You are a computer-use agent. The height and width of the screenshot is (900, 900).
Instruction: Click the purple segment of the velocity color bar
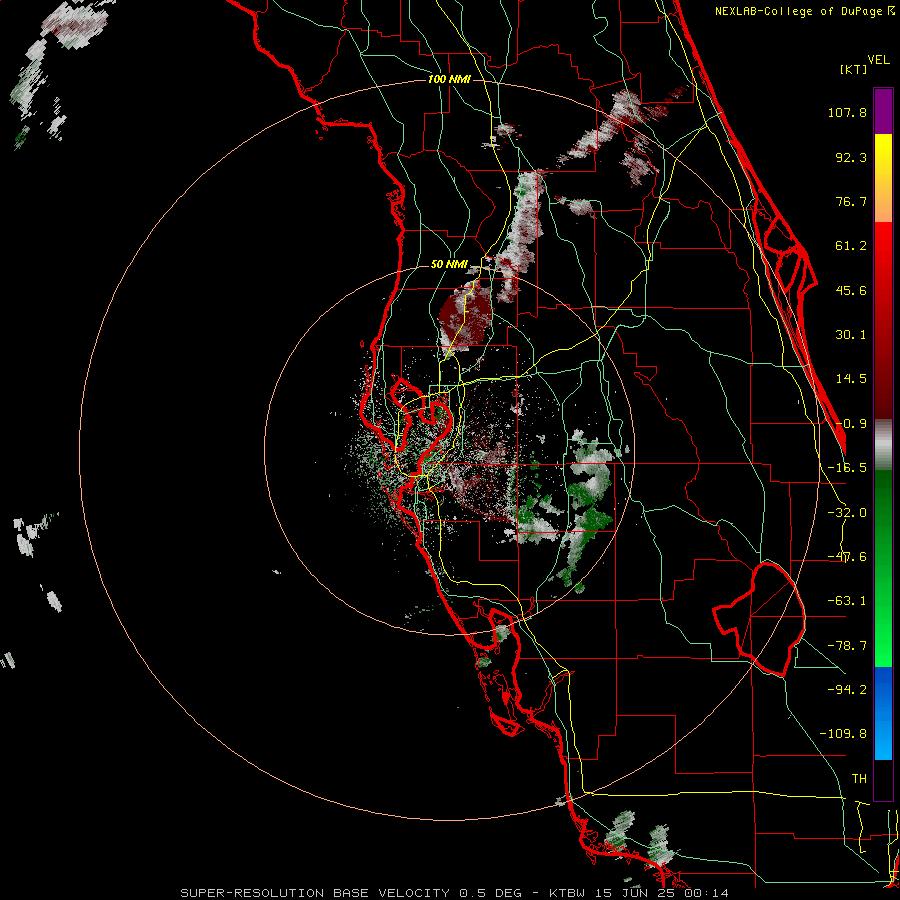pos(883,111)
